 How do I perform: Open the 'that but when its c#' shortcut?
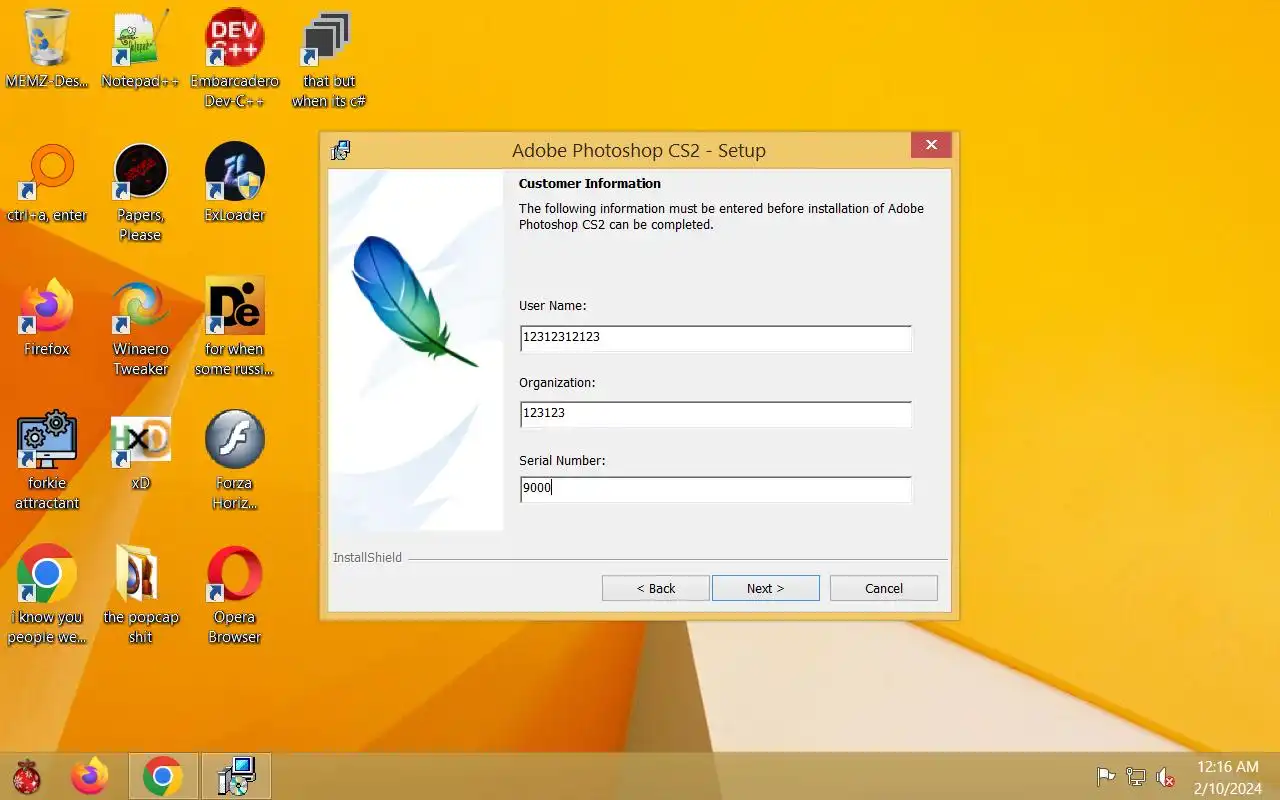(x=328, y=59)
